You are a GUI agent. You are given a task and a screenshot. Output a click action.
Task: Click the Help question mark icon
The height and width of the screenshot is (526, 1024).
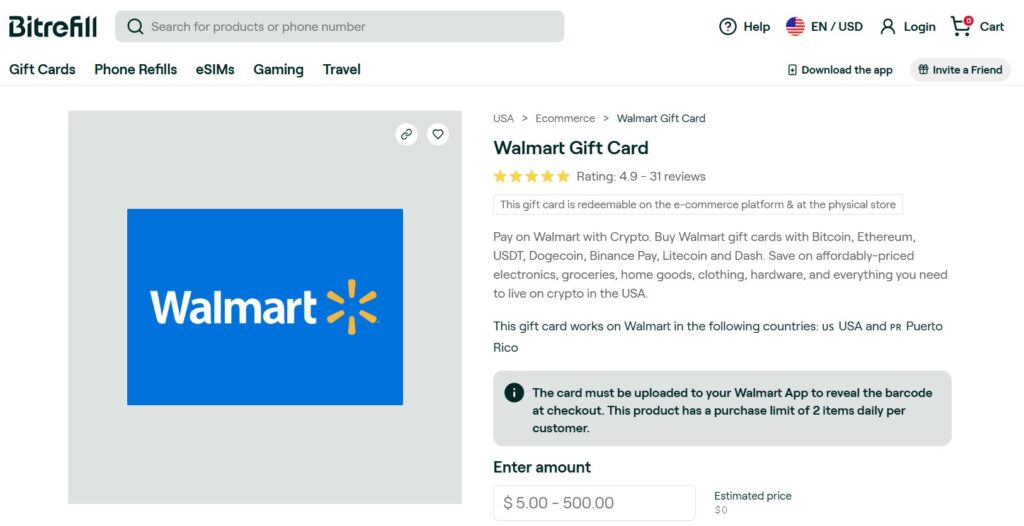tap(728, 27)
